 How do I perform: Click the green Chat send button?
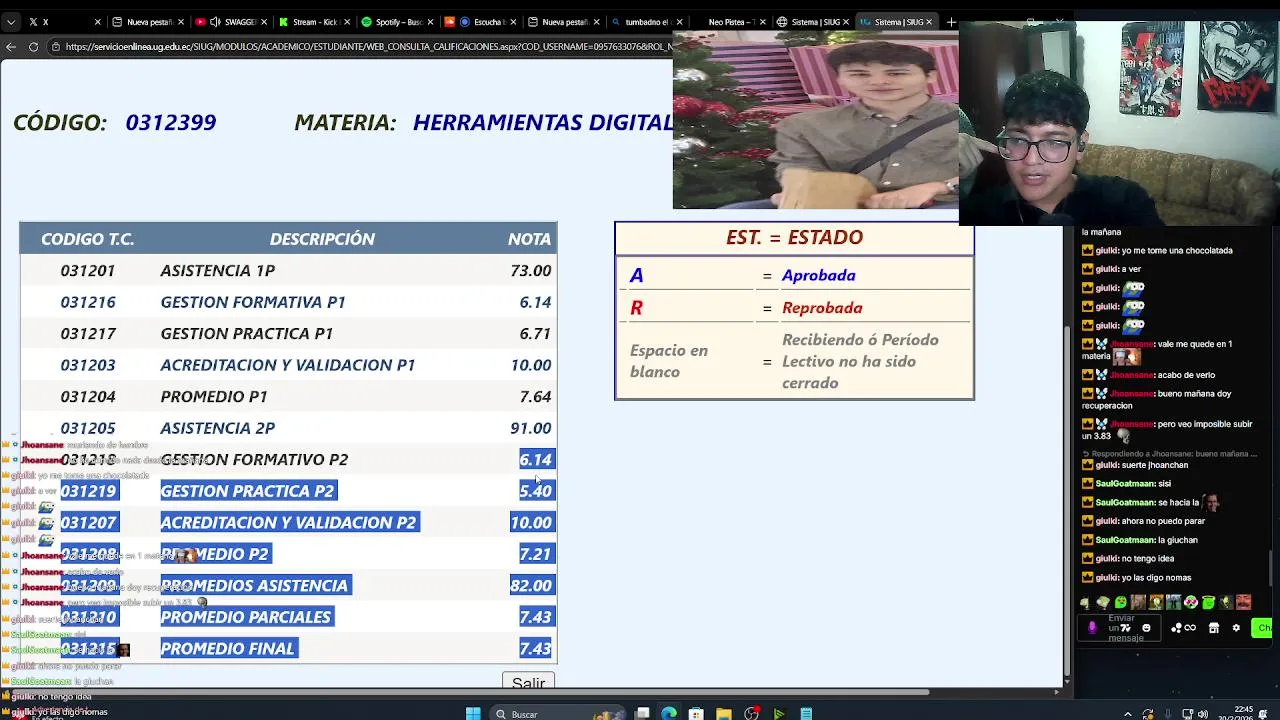[1264, 628]
